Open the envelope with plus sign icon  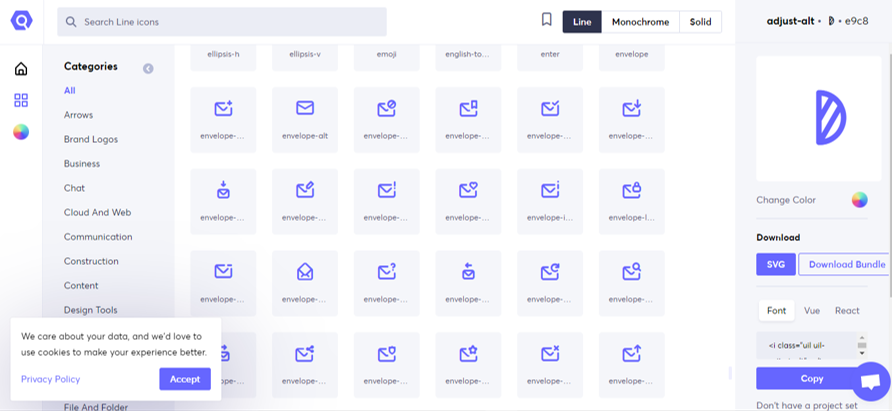click(x=223, y=120)
